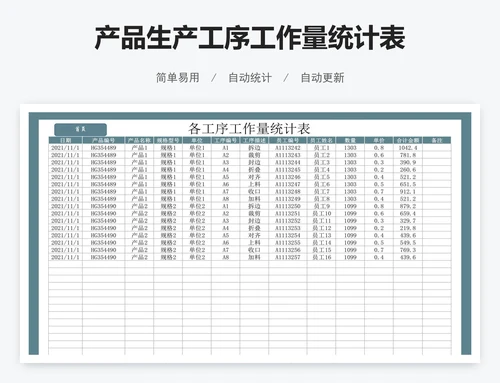Click total amount cell 549.5

(408, 243)
